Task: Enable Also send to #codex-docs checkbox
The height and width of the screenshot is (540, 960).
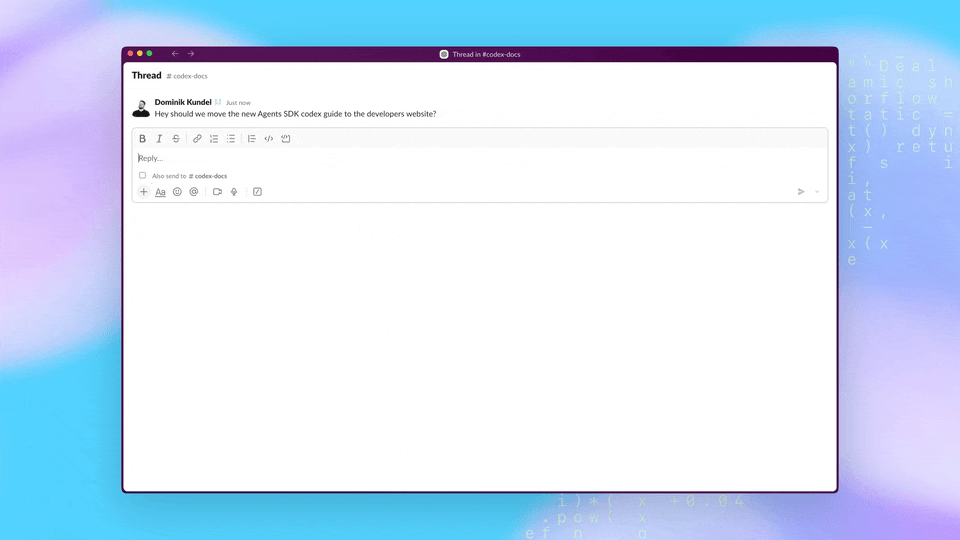Action: [x=143, y=176]
